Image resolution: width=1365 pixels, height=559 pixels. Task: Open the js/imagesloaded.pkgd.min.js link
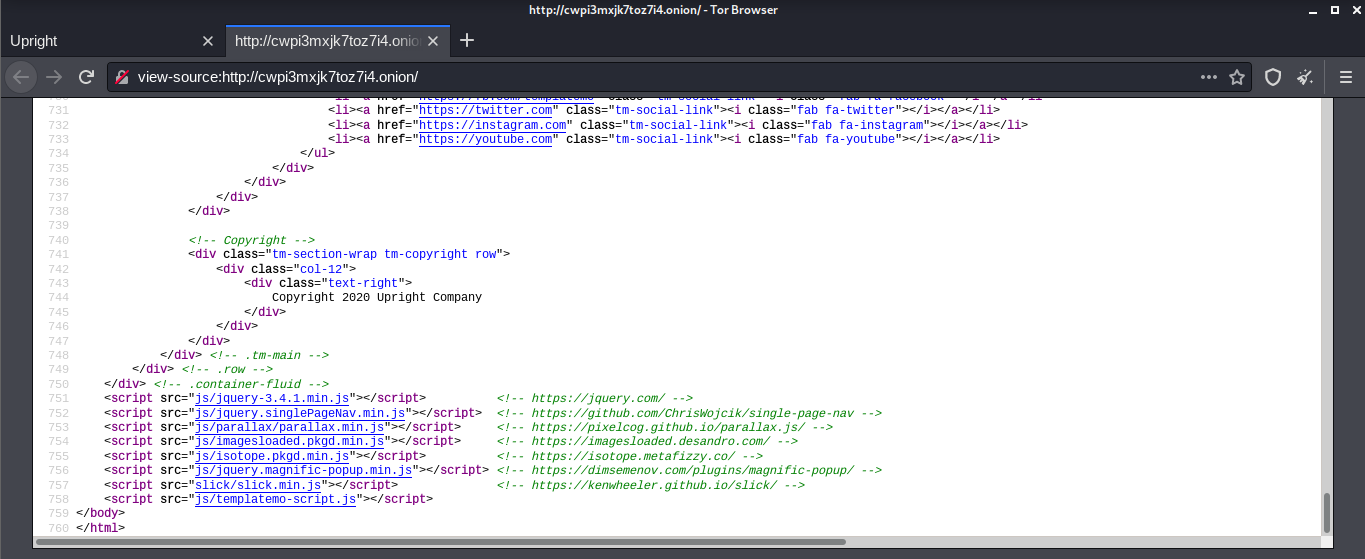(x=290, y=441)
